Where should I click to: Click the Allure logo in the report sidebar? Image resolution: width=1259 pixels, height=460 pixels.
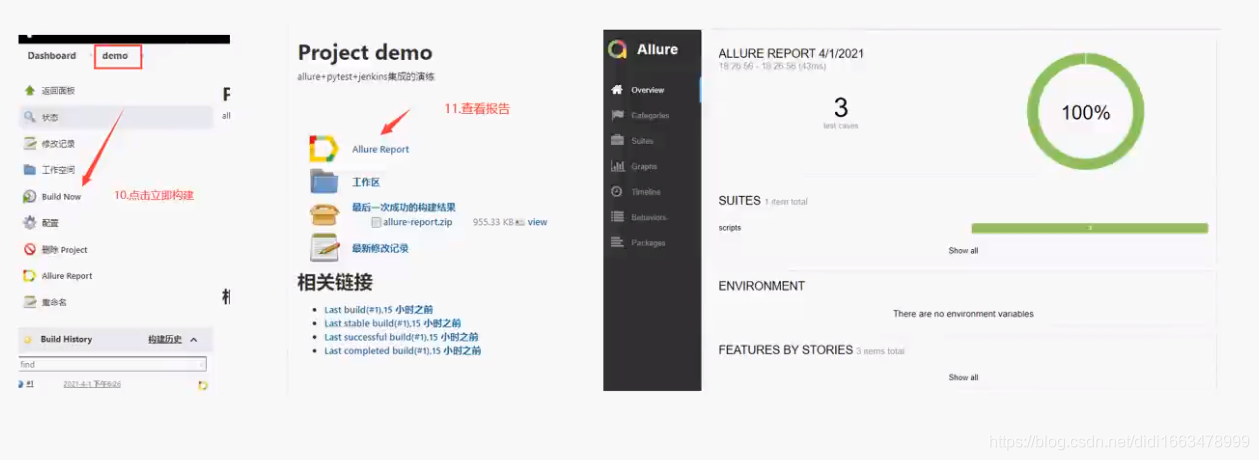[618, 49]
